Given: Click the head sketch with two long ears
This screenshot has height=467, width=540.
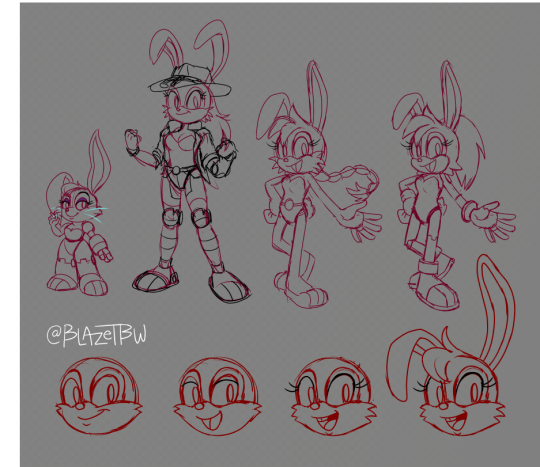Looking at the screenshot, I should tap(451, 345).
